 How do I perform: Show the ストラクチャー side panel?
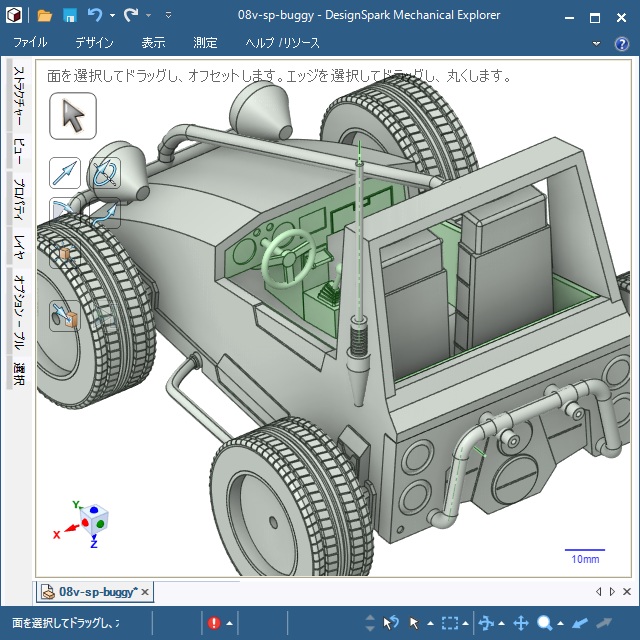(18, 98)
